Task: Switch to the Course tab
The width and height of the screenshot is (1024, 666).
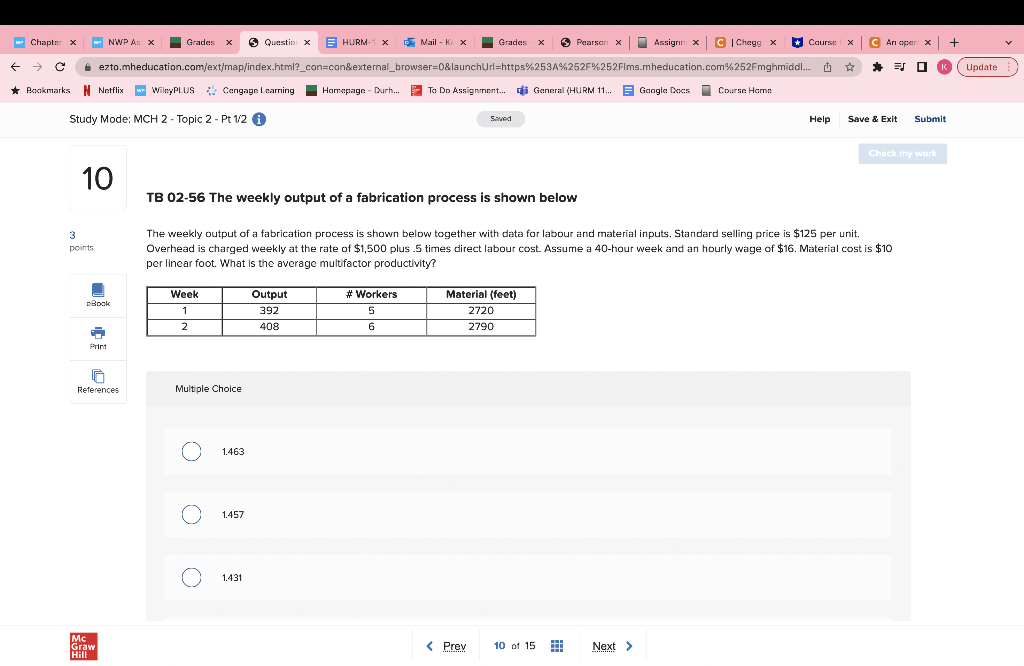Action: click(822, 42)
